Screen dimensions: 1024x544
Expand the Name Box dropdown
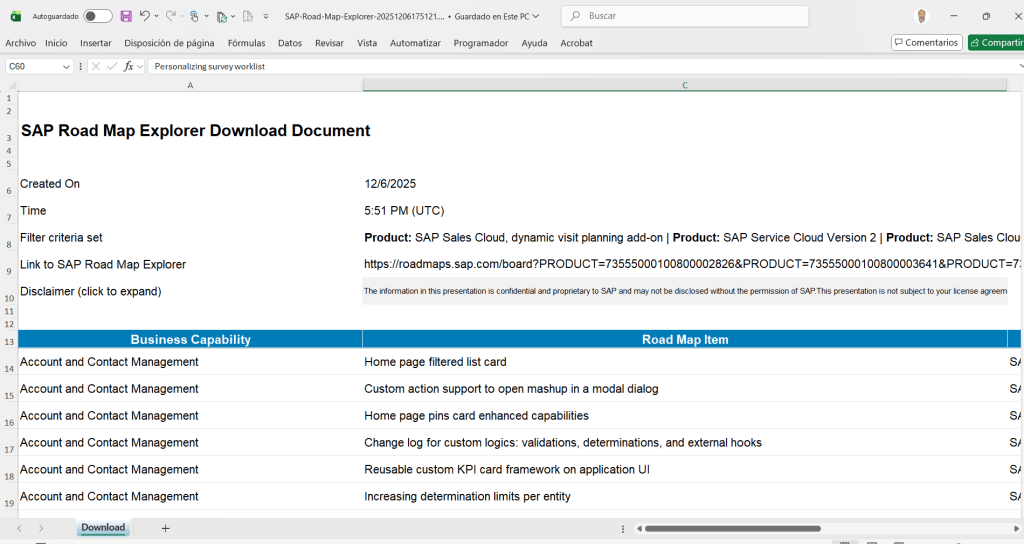(x=66, y=66)
